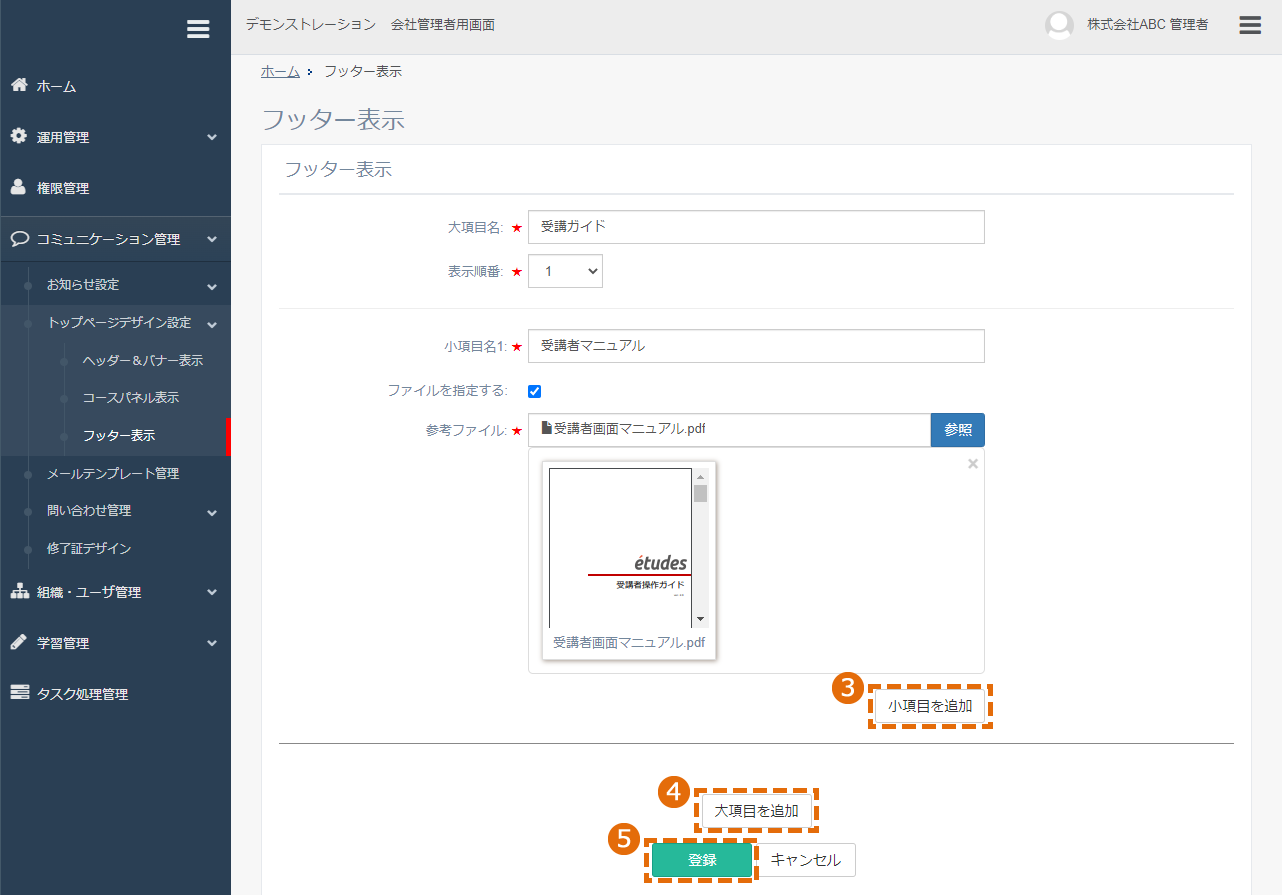Click the PDF preview scrollbar down arrow
The image size is (1282, 895).
click(x=701, y=620)
